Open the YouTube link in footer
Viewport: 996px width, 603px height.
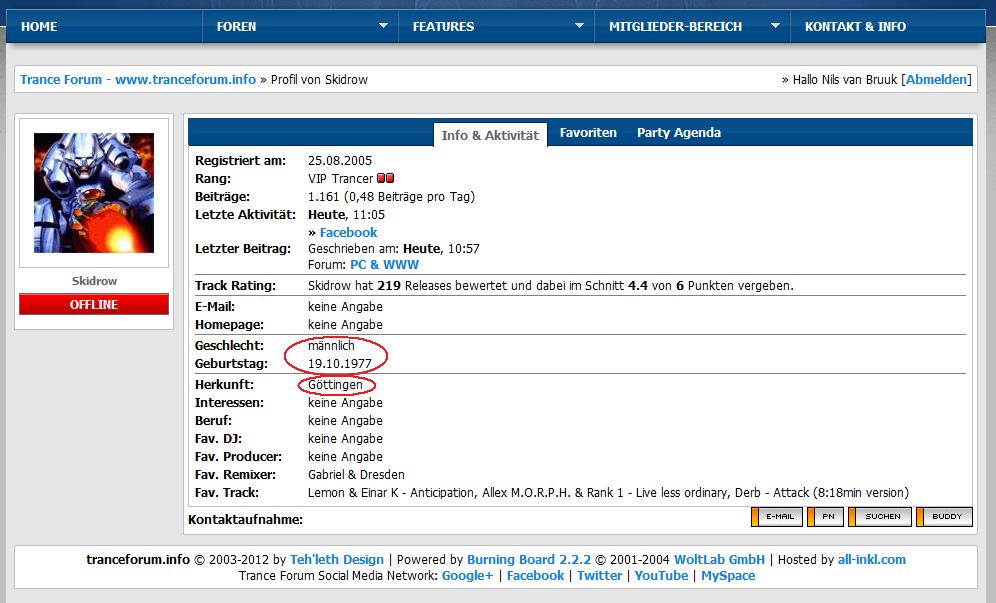(660, 576)
